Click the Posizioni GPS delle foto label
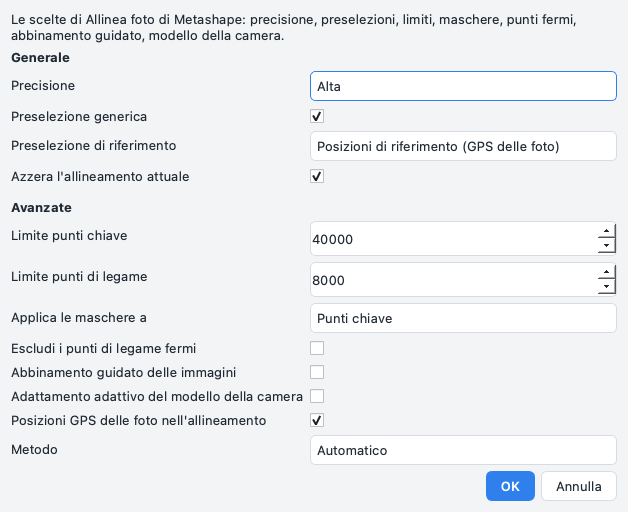This screenshot has width=628, height=512. click(139, 421)
